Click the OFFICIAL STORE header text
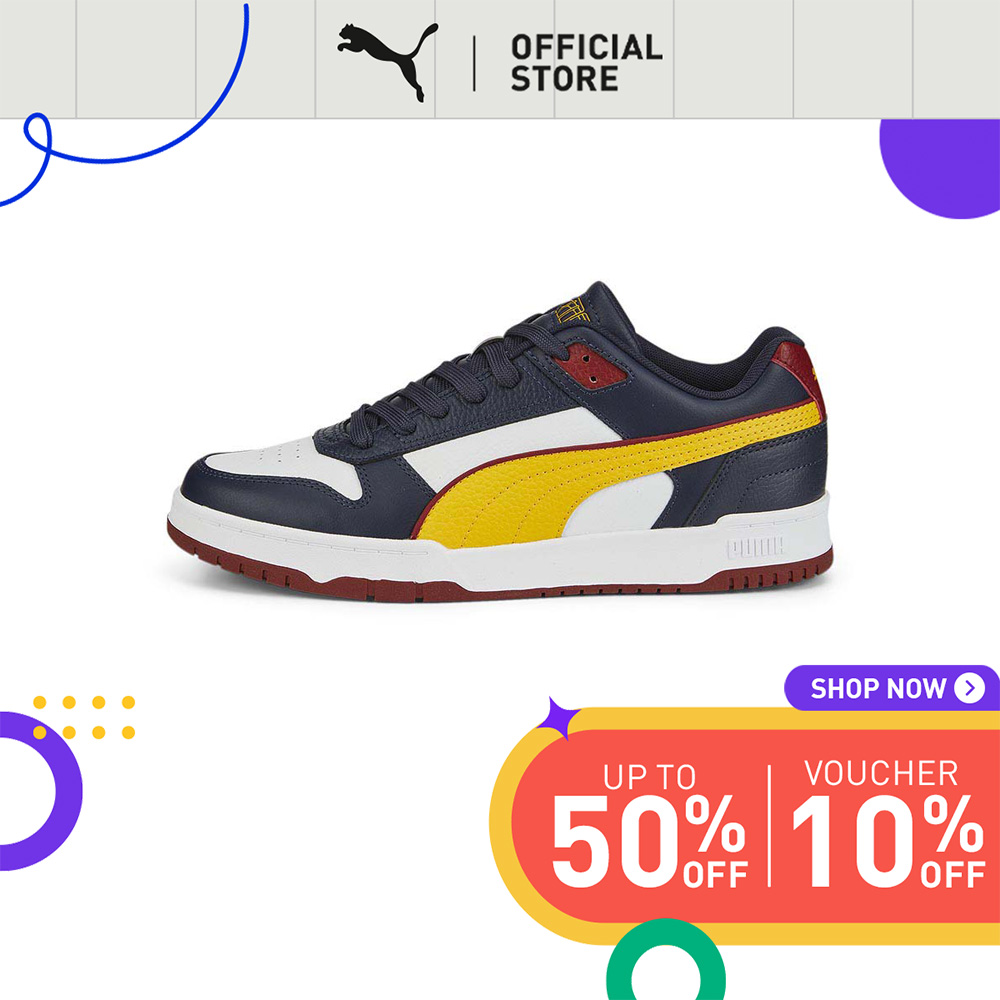This screenshot has height=1000, width=1000. (x=587, y=63)
